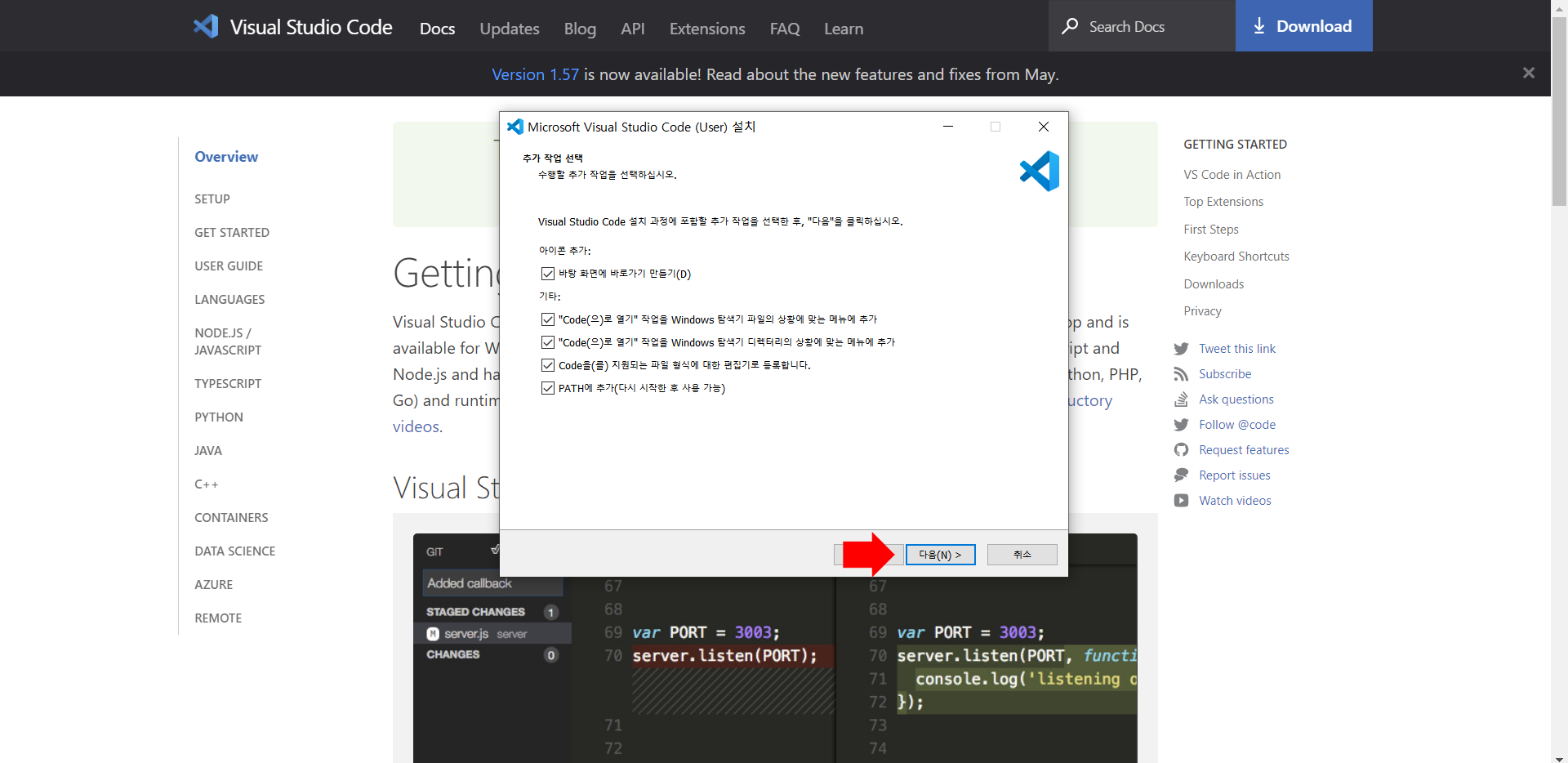Close the installer window with X
The image size is (1568, 763).
tap(1044, 127)
